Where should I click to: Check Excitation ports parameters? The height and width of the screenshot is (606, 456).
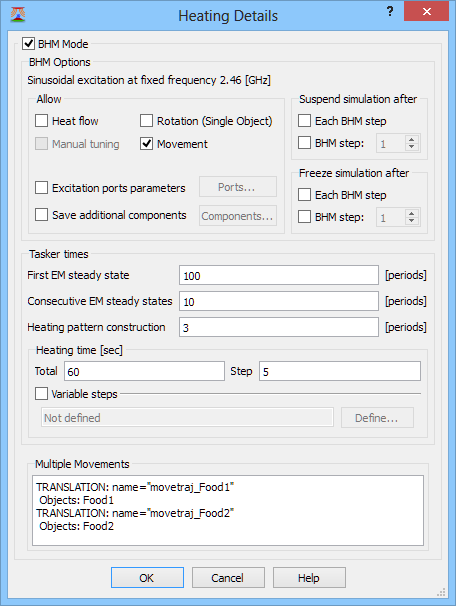41,187
